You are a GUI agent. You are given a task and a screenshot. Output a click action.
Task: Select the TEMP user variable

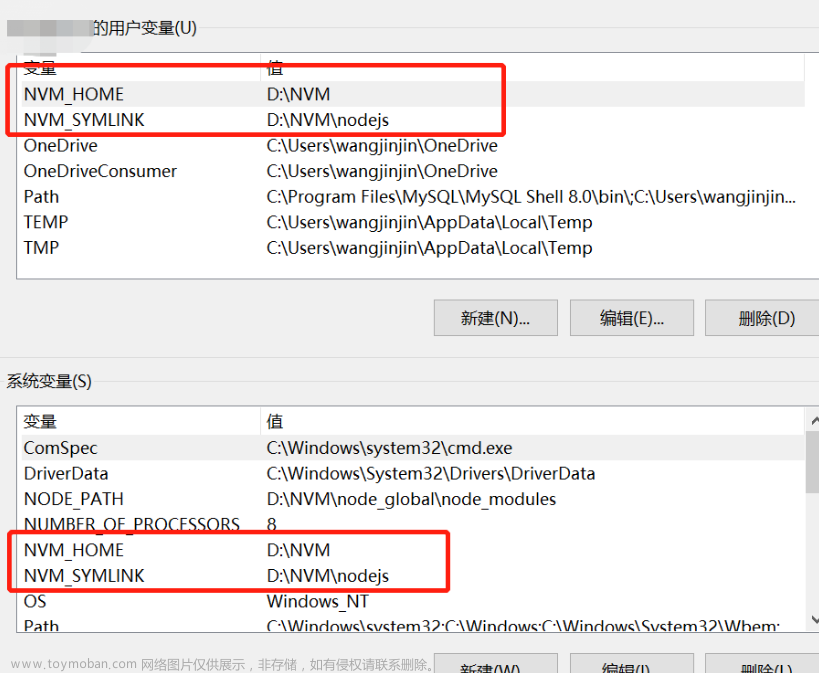(413, 222)
